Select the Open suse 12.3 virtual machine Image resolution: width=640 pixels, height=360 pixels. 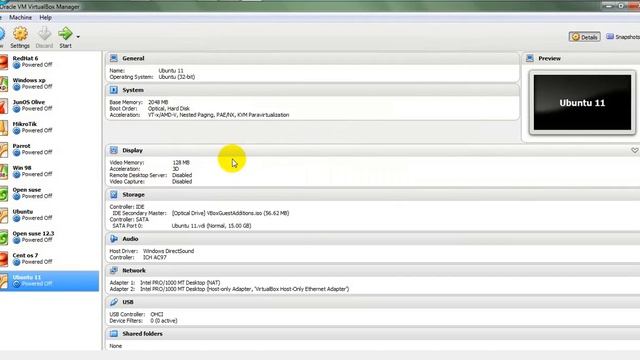tap(49, 237)
